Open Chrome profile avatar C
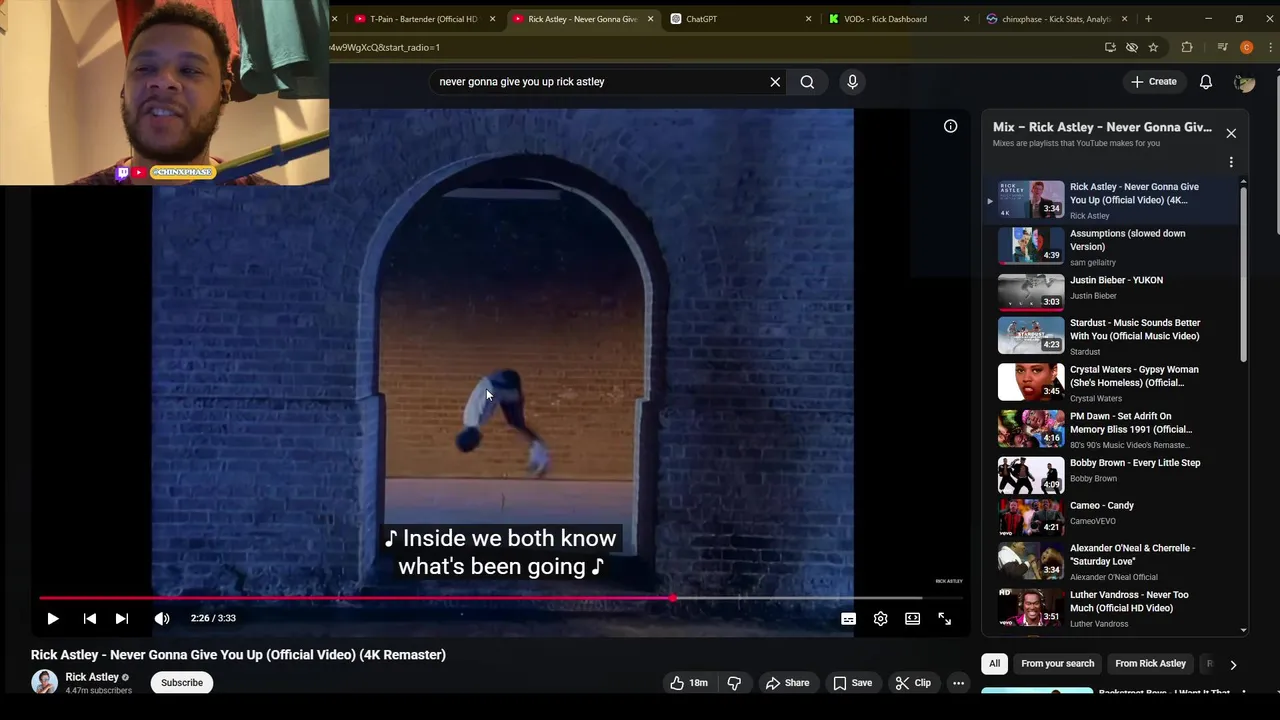Image resolution: width=1280 pixels, height=720 pixels. pyautogui.click(x=1246, y=47)
